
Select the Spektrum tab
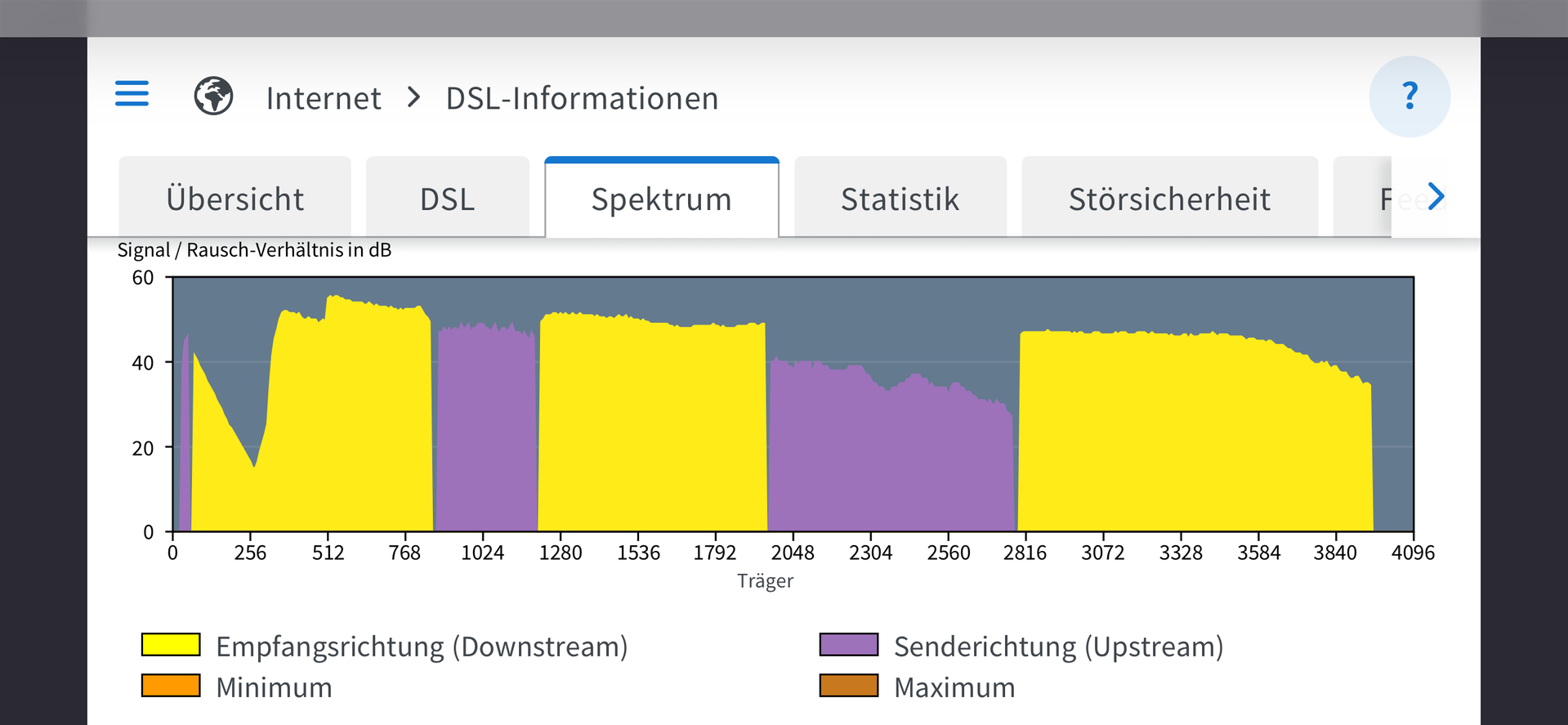coord(661,199)
